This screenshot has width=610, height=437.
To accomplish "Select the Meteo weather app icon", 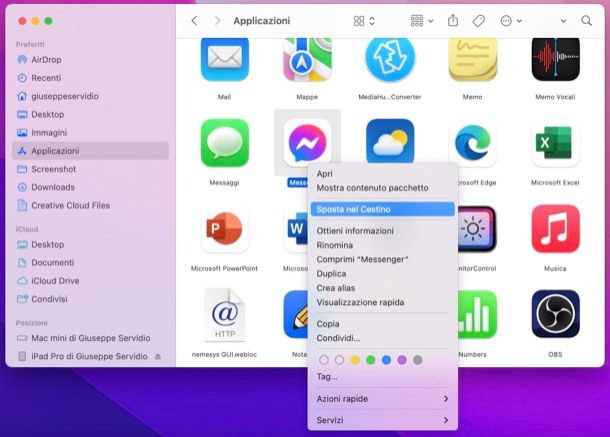I will (x=390, y=141).
